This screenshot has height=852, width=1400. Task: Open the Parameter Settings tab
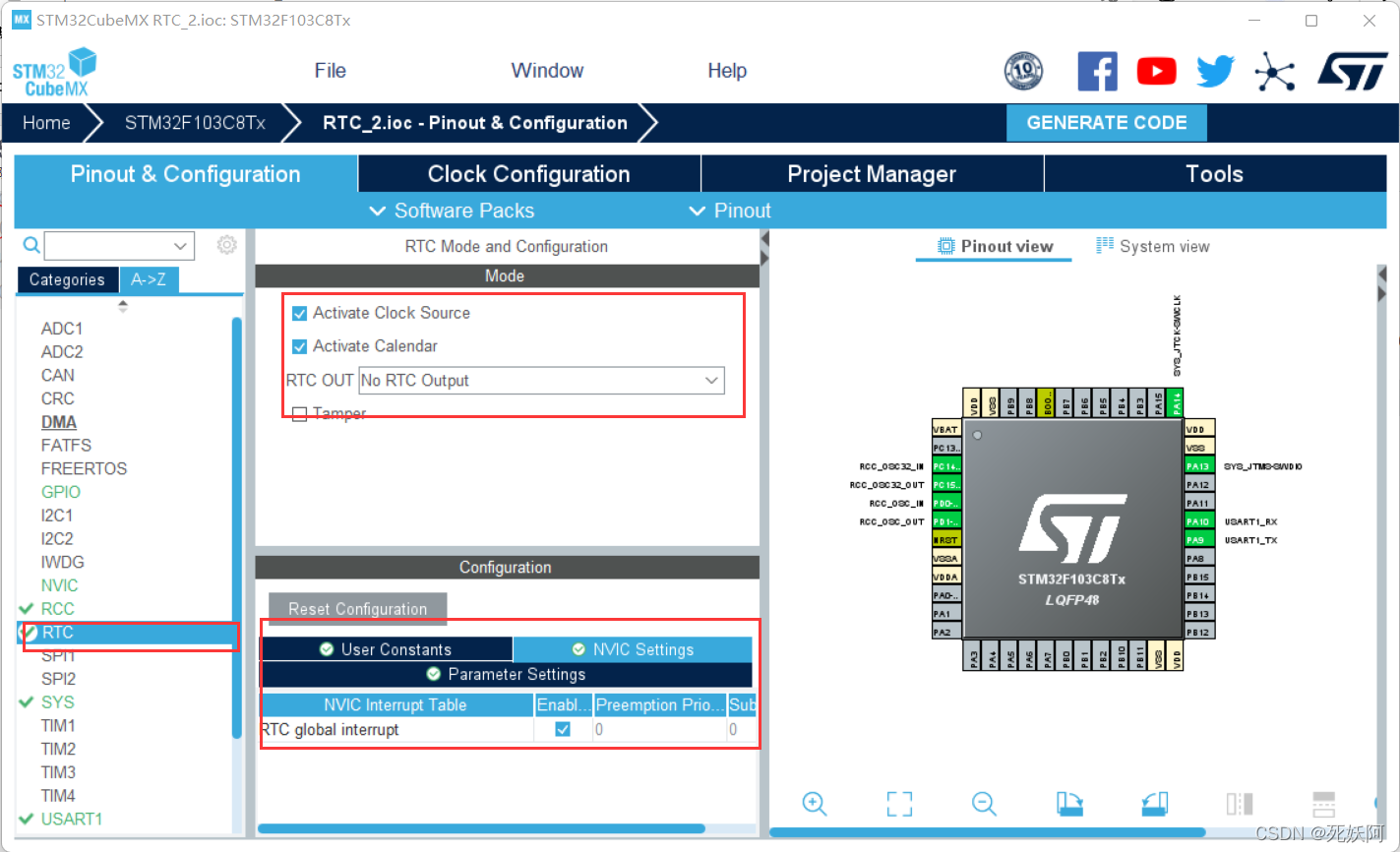pyautogui.click(x=507, y=674)
